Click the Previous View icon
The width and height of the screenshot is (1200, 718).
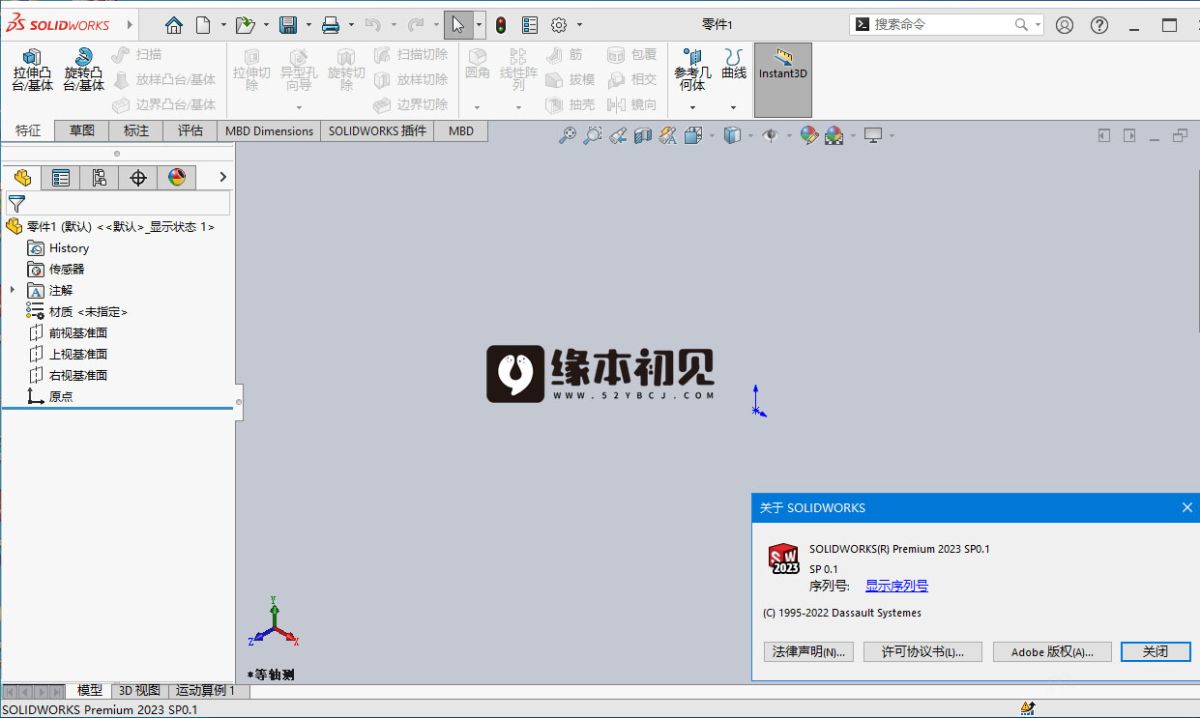[618, 135]
